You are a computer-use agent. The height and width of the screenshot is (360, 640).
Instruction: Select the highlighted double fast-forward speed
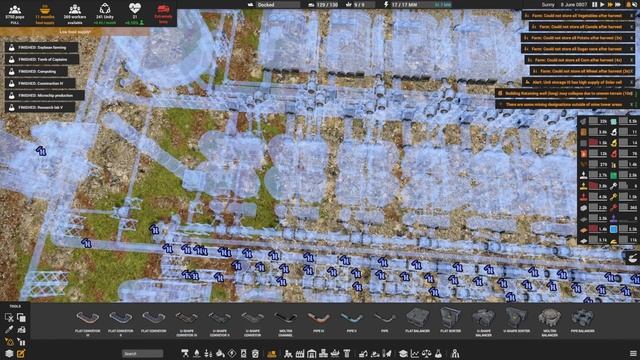click(x=610, y=4)
